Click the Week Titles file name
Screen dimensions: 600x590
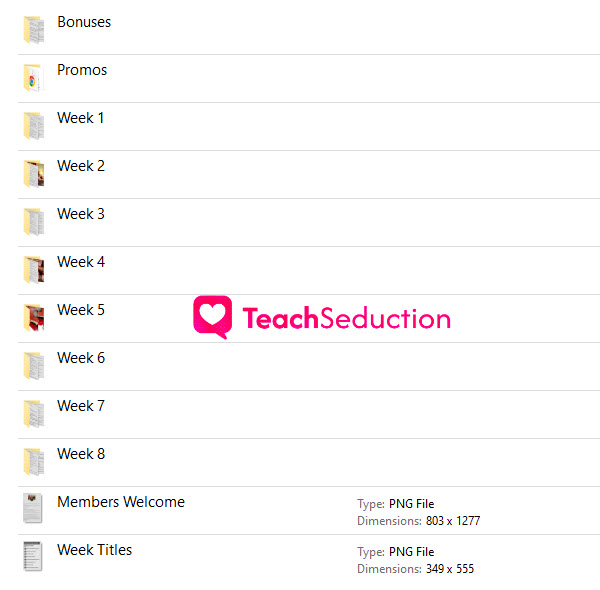[95, 550]
